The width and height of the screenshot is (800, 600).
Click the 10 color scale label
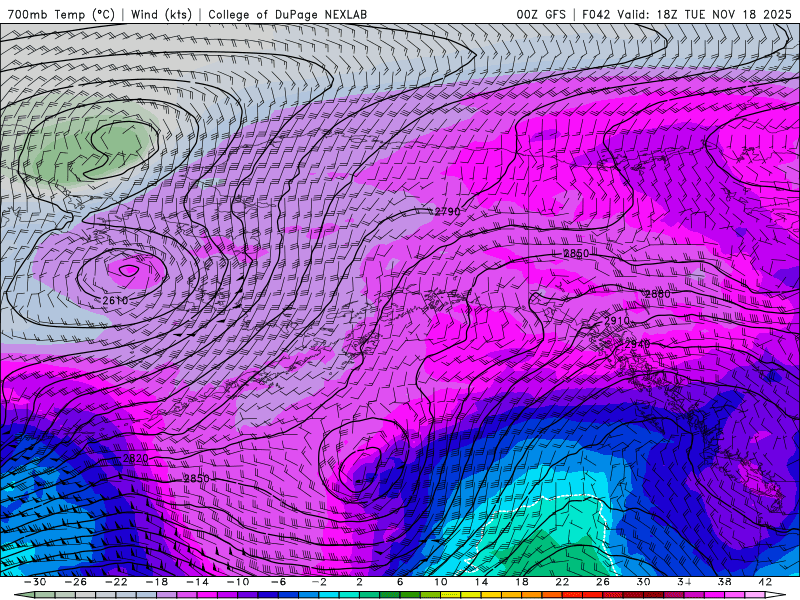pyautogui.click(x=440, y=582)
